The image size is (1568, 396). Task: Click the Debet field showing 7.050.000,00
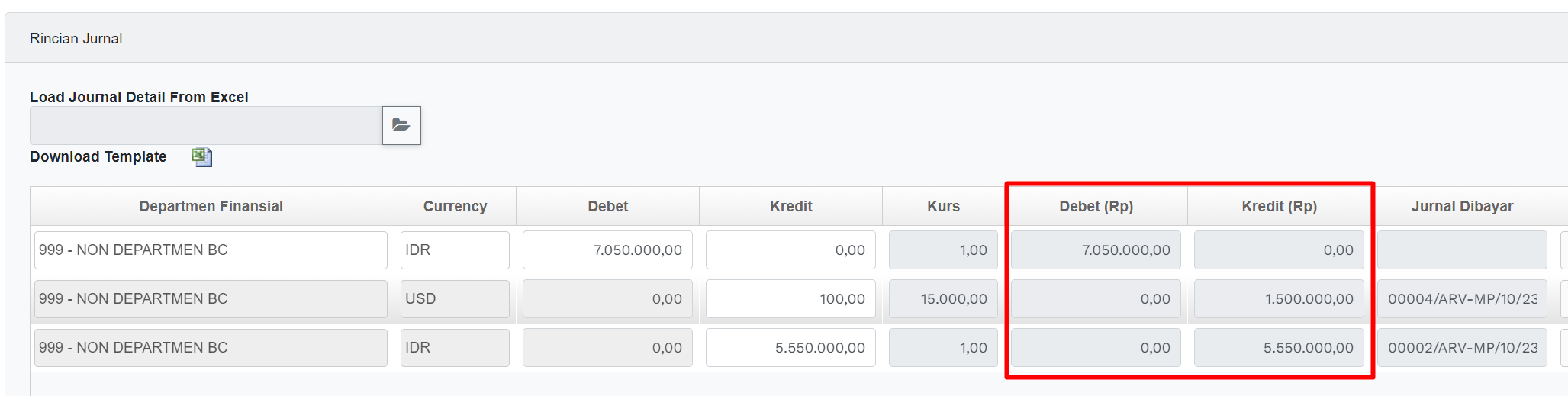[607, 250]
